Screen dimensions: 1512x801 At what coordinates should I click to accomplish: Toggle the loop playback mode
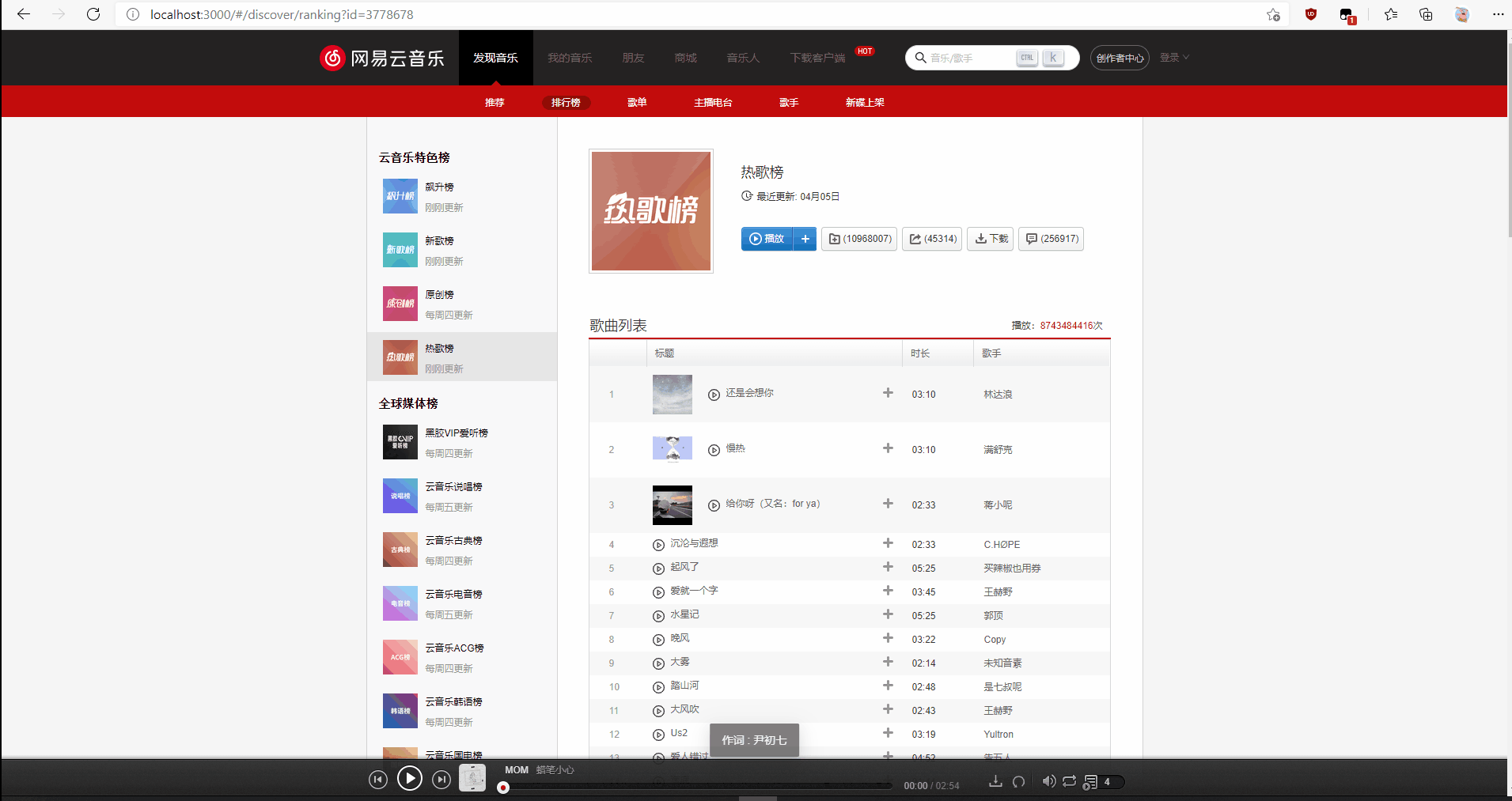click(x=1069, y=781)
